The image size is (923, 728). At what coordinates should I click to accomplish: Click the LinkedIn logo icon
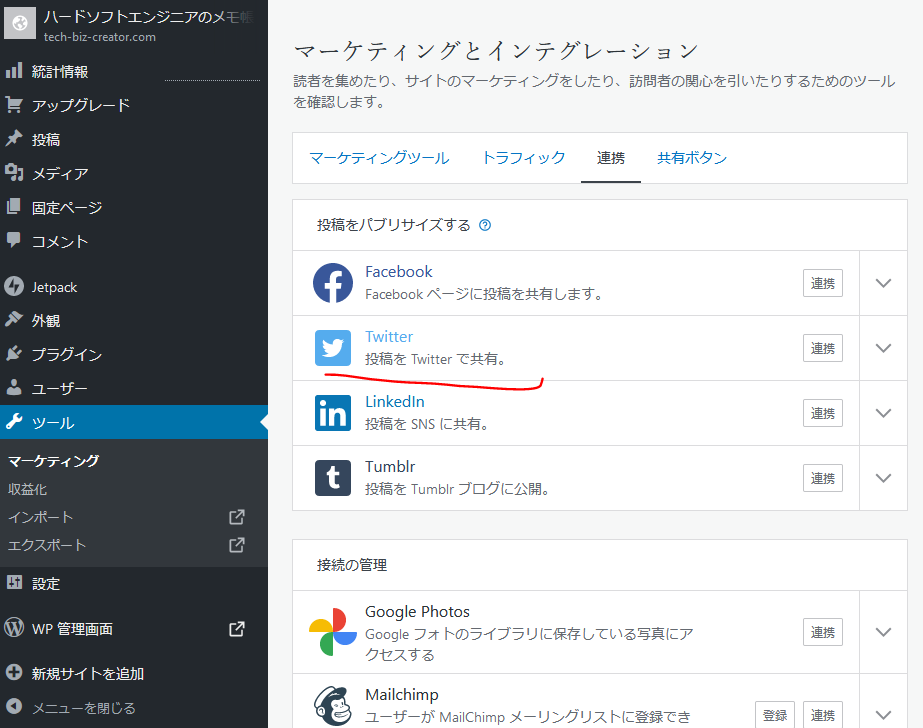(x=333, y=413)
